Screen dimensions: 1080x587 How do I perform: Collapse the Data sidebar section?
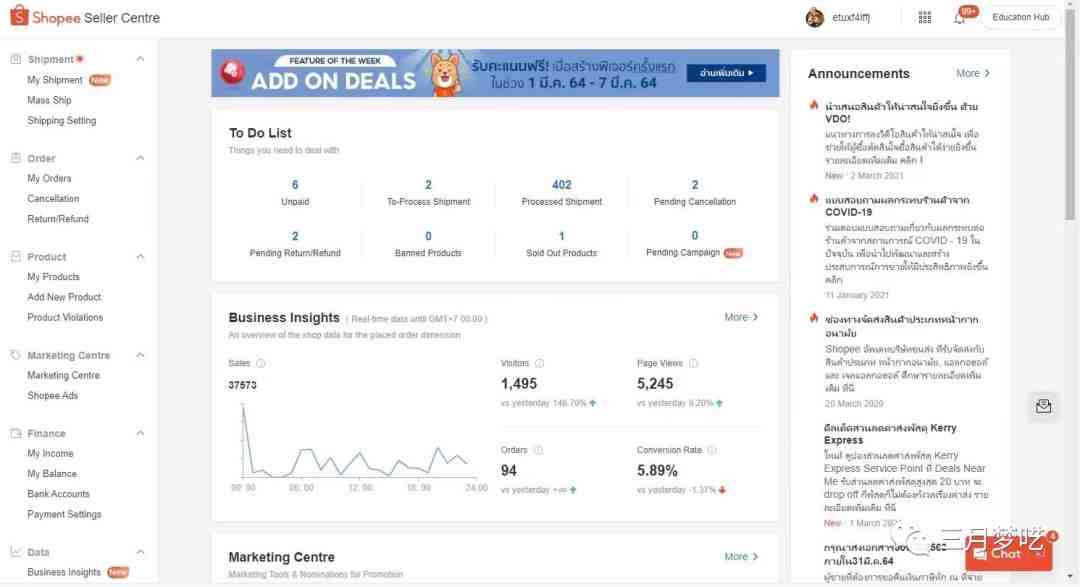(141, 552)
